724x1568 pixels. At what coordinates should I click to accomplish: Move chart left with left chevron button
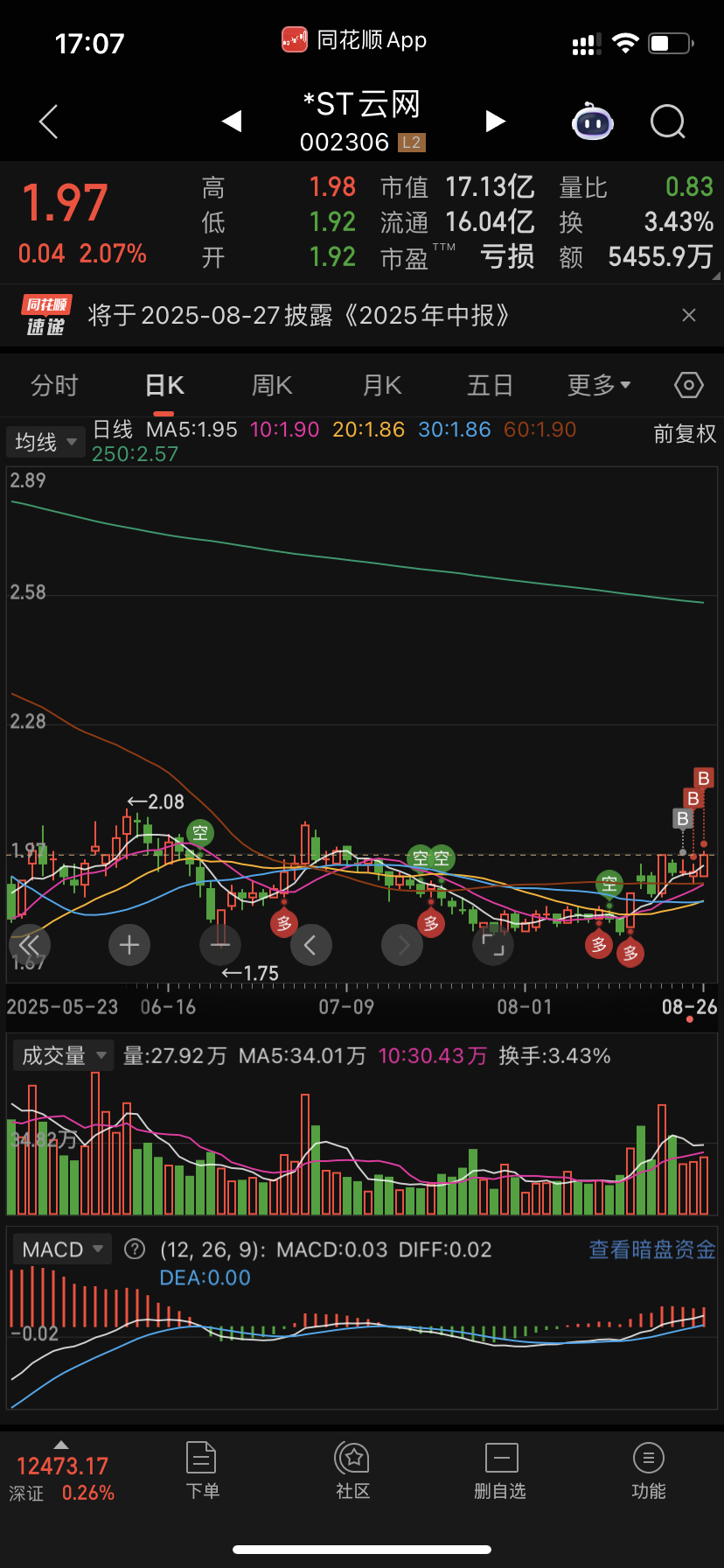click(310, 945)
